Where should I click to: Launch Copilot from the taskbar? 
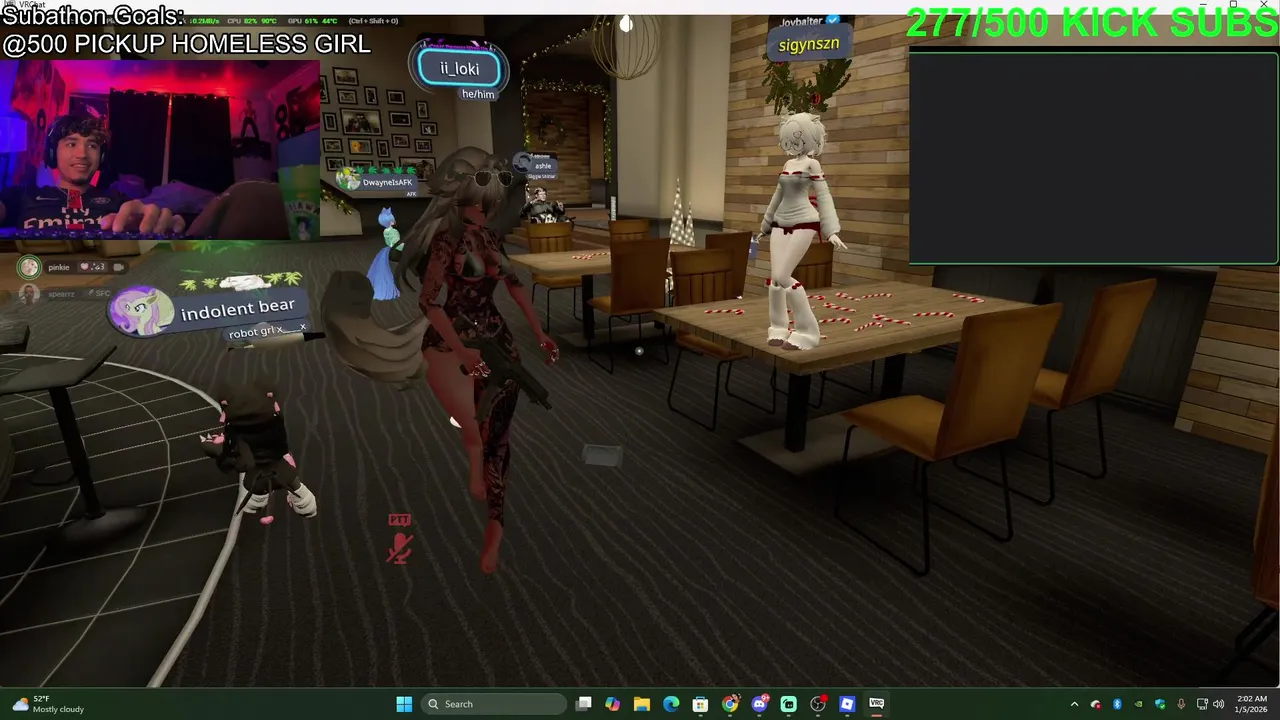click(x=613, y=704)
